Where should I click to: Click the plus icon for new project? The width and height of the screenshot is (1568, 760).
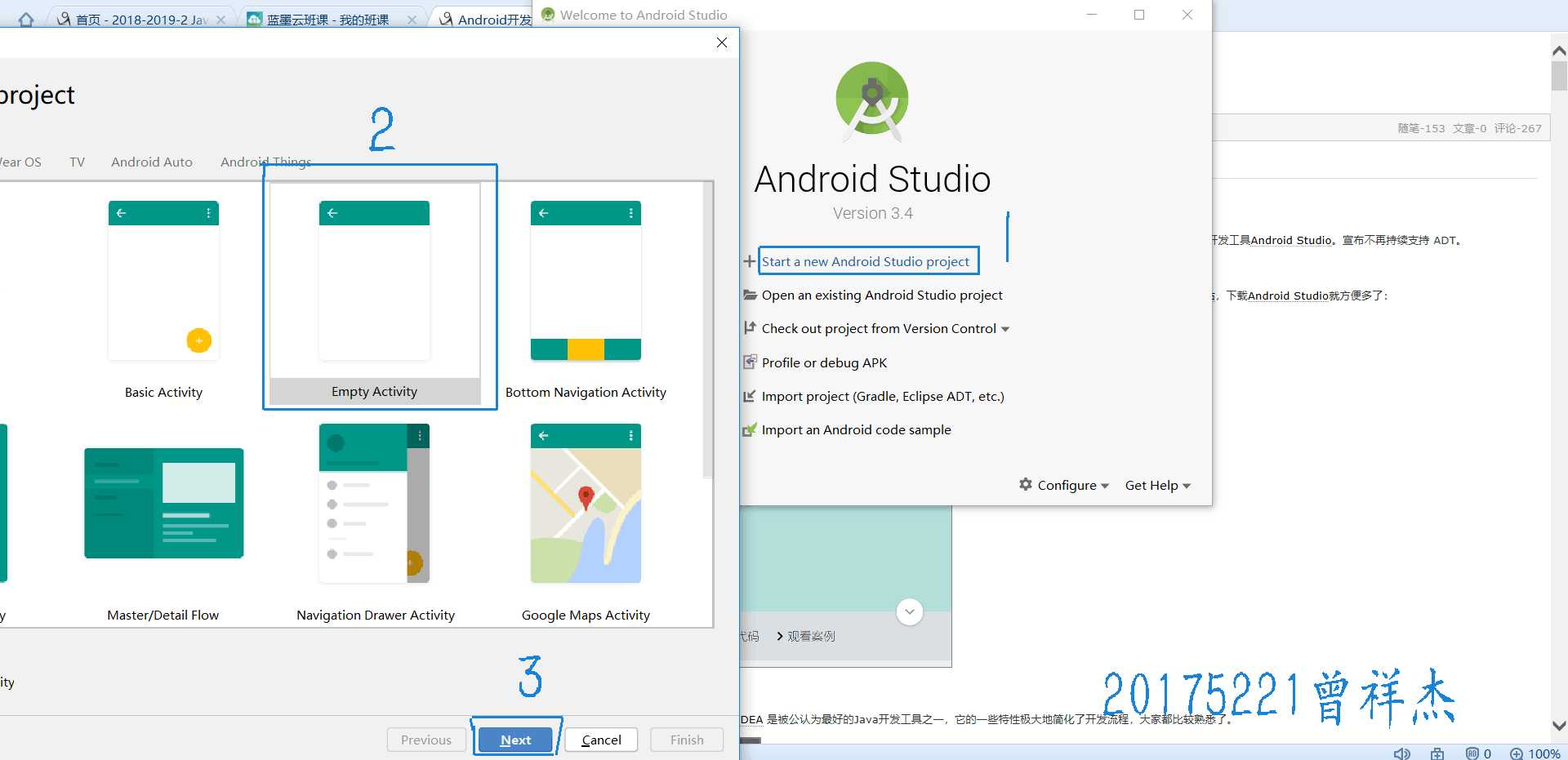coord(749,261)
